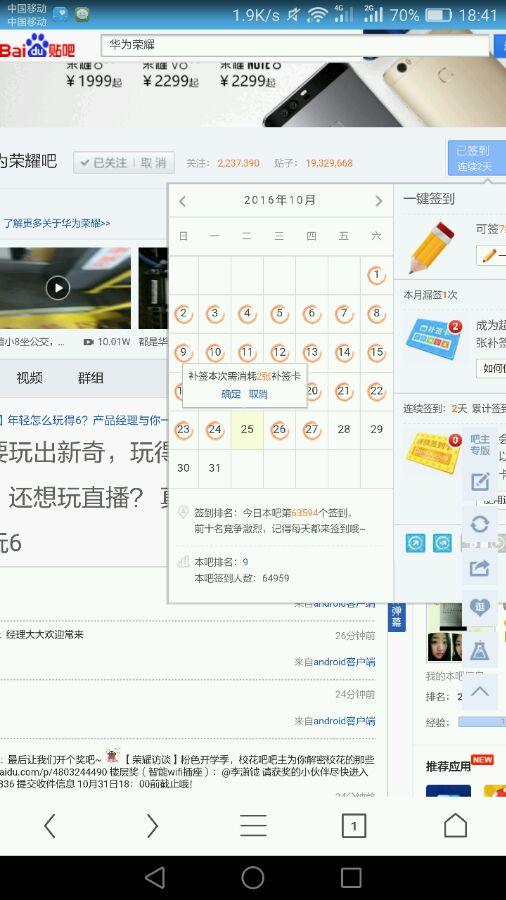Tap the battery status icon
This screenshot has height=900, width=506.
[438, 15]
